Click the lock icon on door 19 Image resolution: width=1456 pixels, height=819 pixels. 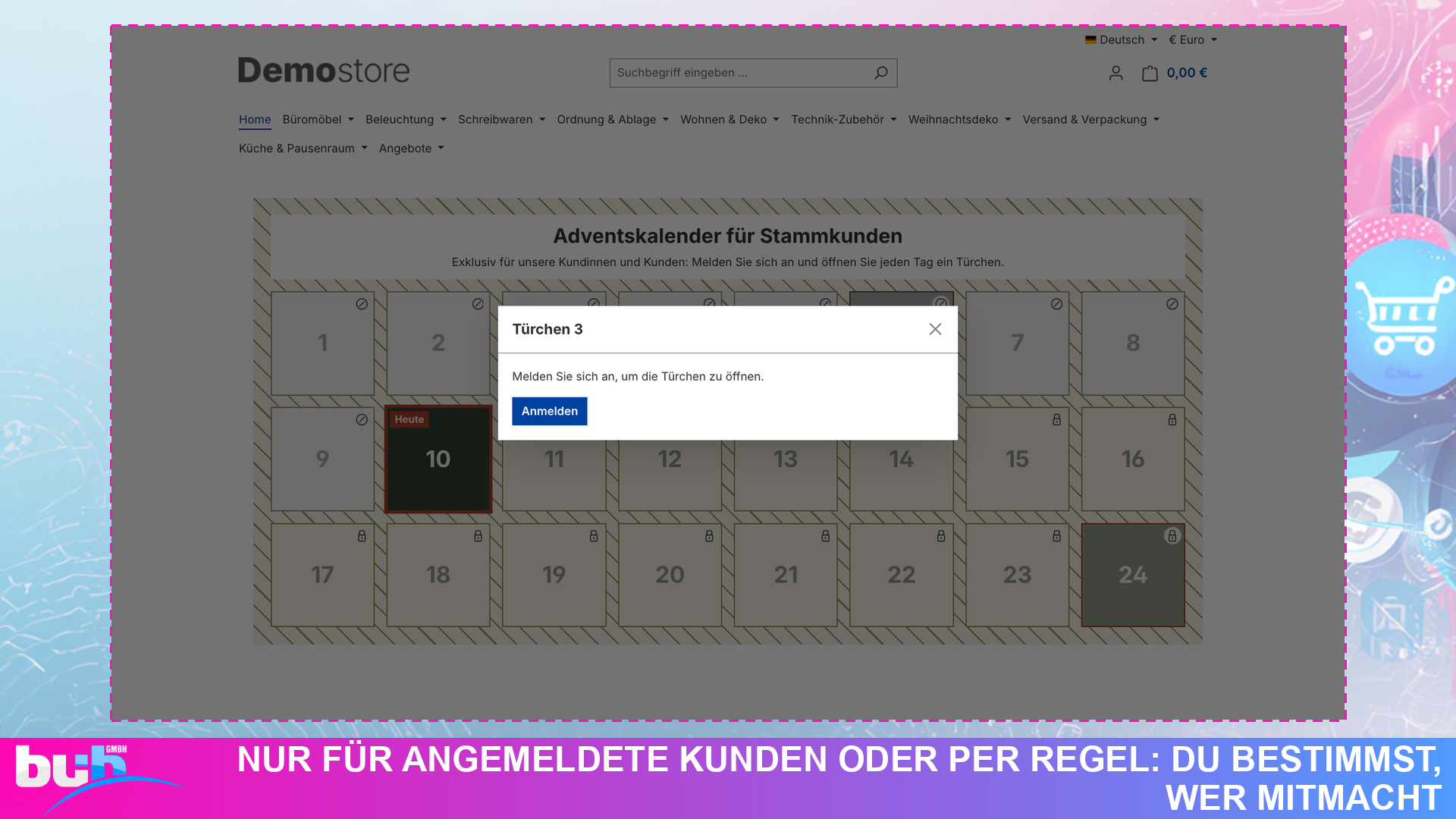click(594, 536)
